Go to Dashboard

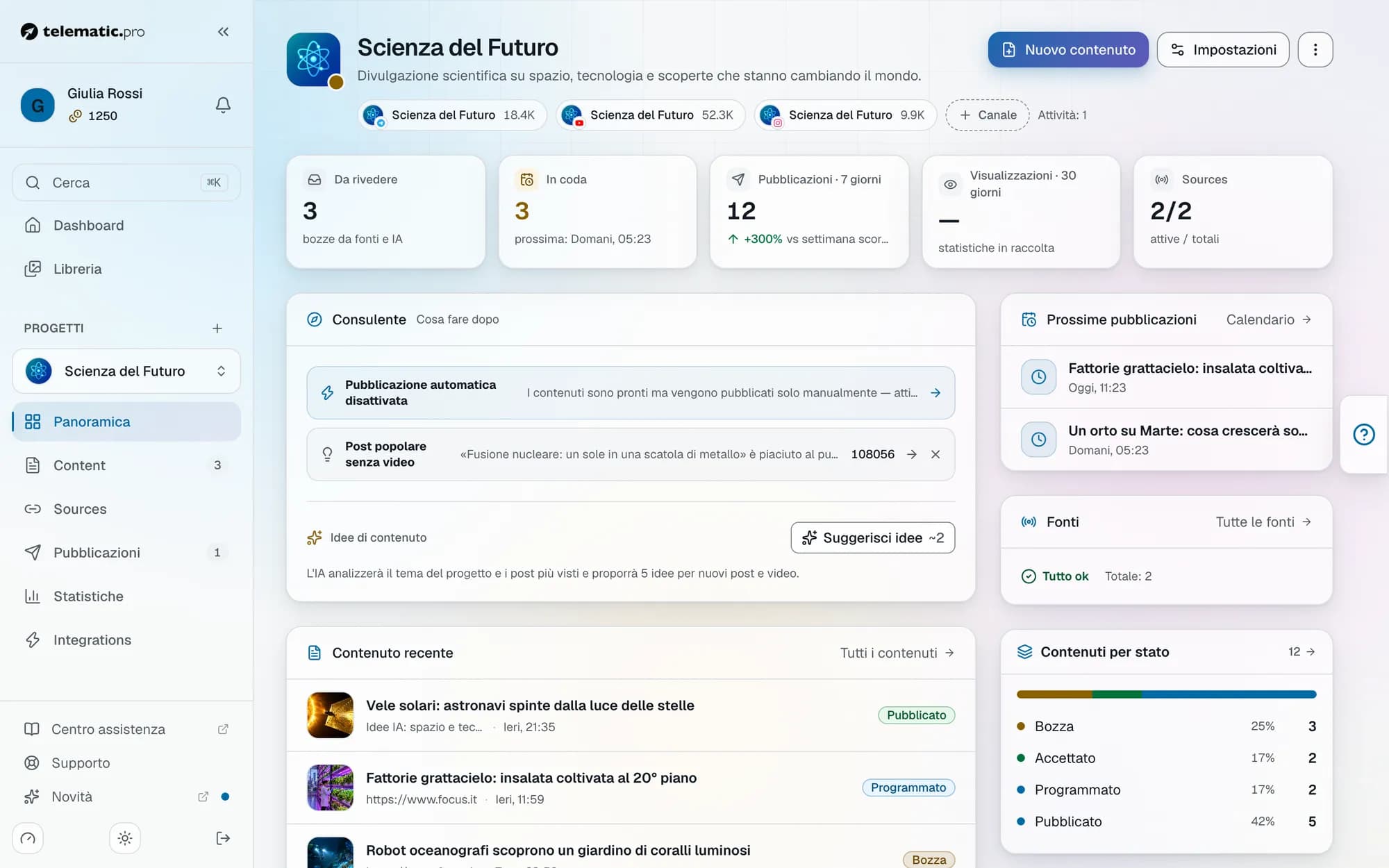point(126,226)
